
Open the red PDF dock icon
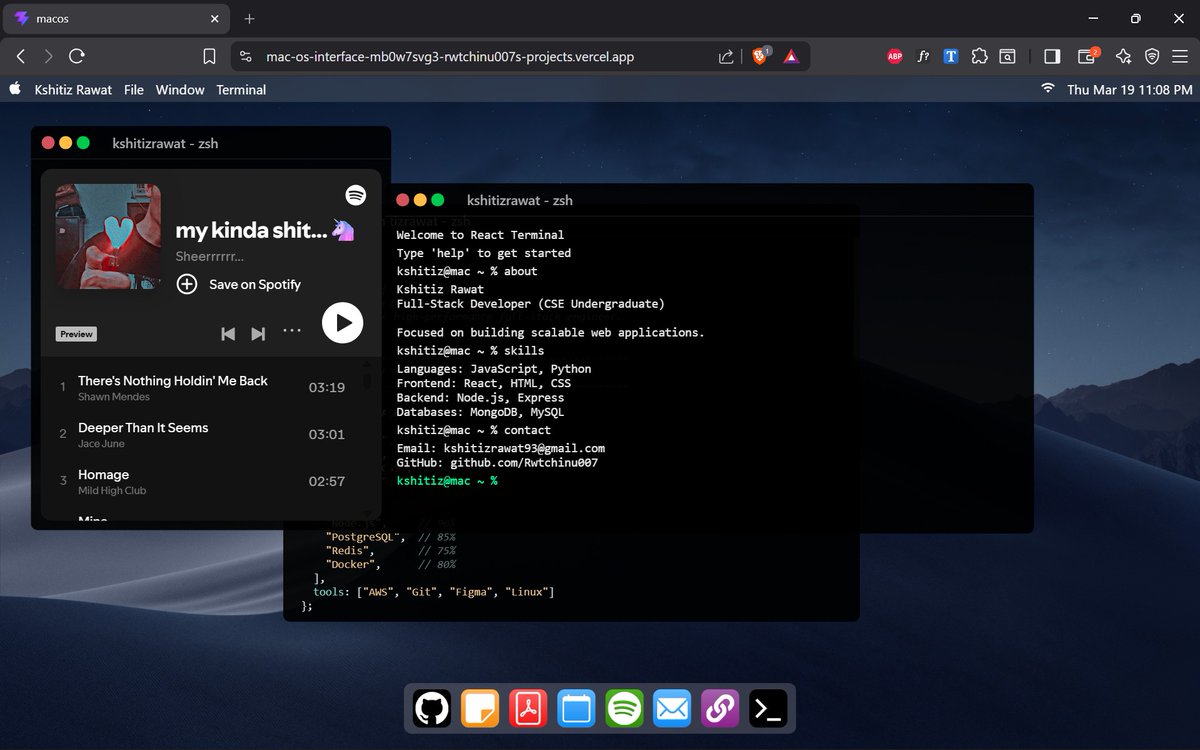tap(528, 709)
